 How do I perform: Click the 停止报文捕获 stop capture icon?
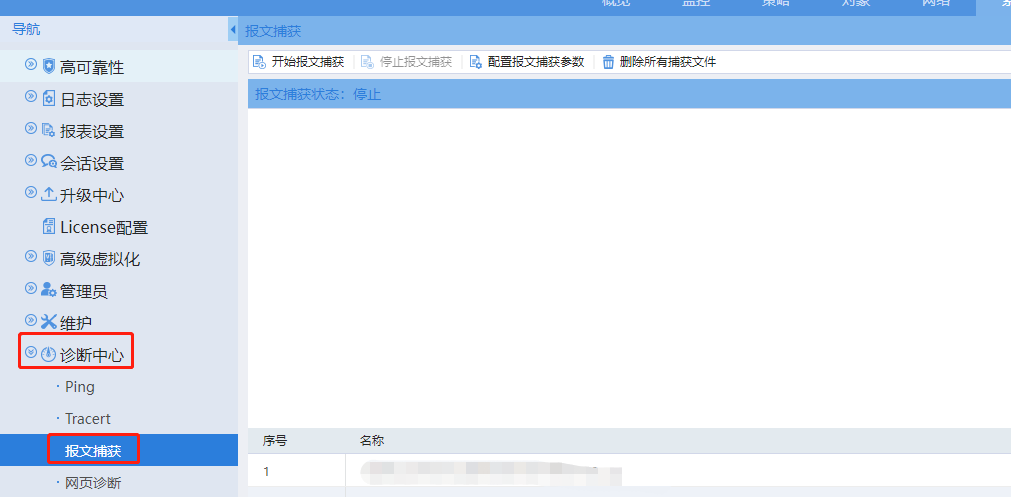point(367,62)
